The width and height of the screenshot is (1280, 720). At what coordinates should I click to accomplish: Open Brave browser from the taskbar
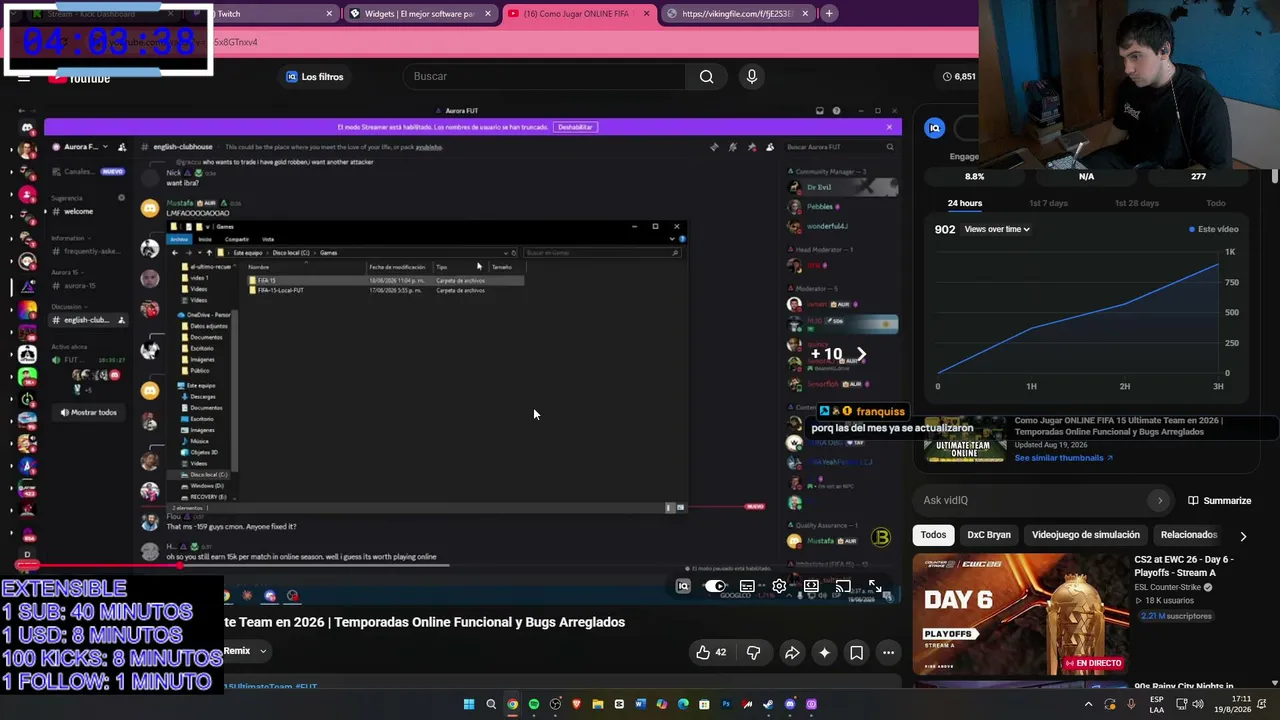(577, 704)
